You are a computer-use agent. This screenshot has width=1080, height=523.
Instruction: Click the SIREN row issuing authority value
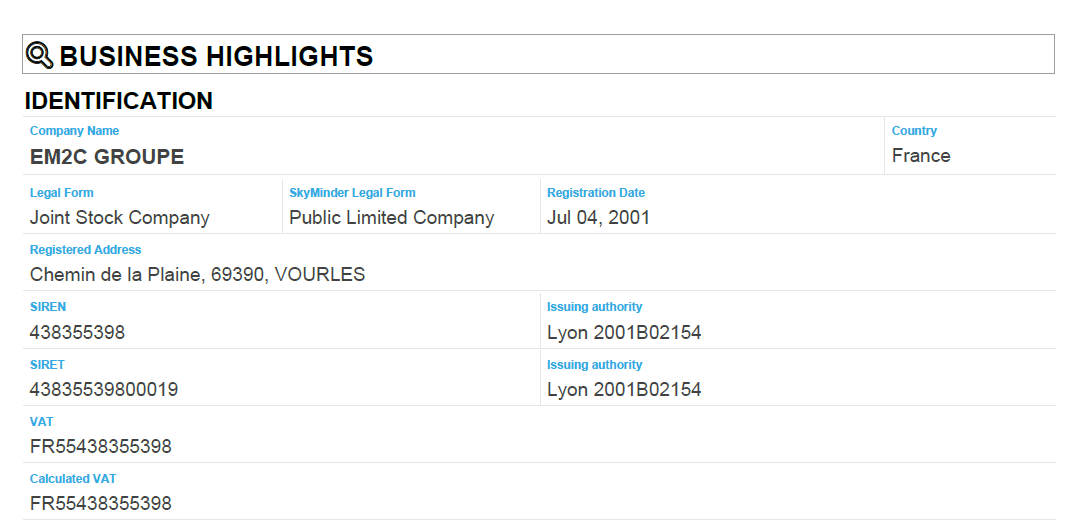coord(624,333)
